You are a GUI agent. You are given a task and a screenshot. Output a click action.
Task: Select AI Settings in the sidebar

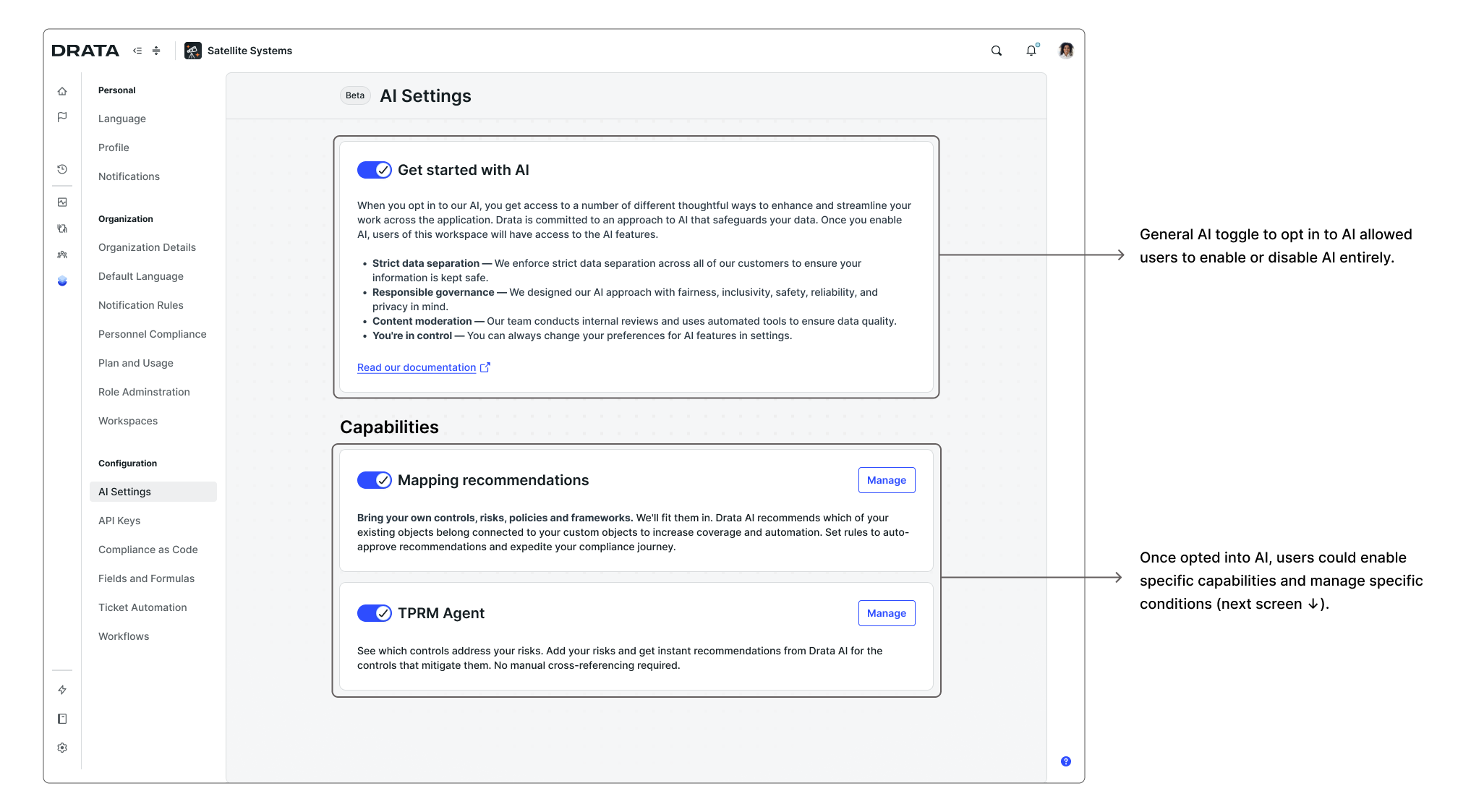[x=153, y=492]
